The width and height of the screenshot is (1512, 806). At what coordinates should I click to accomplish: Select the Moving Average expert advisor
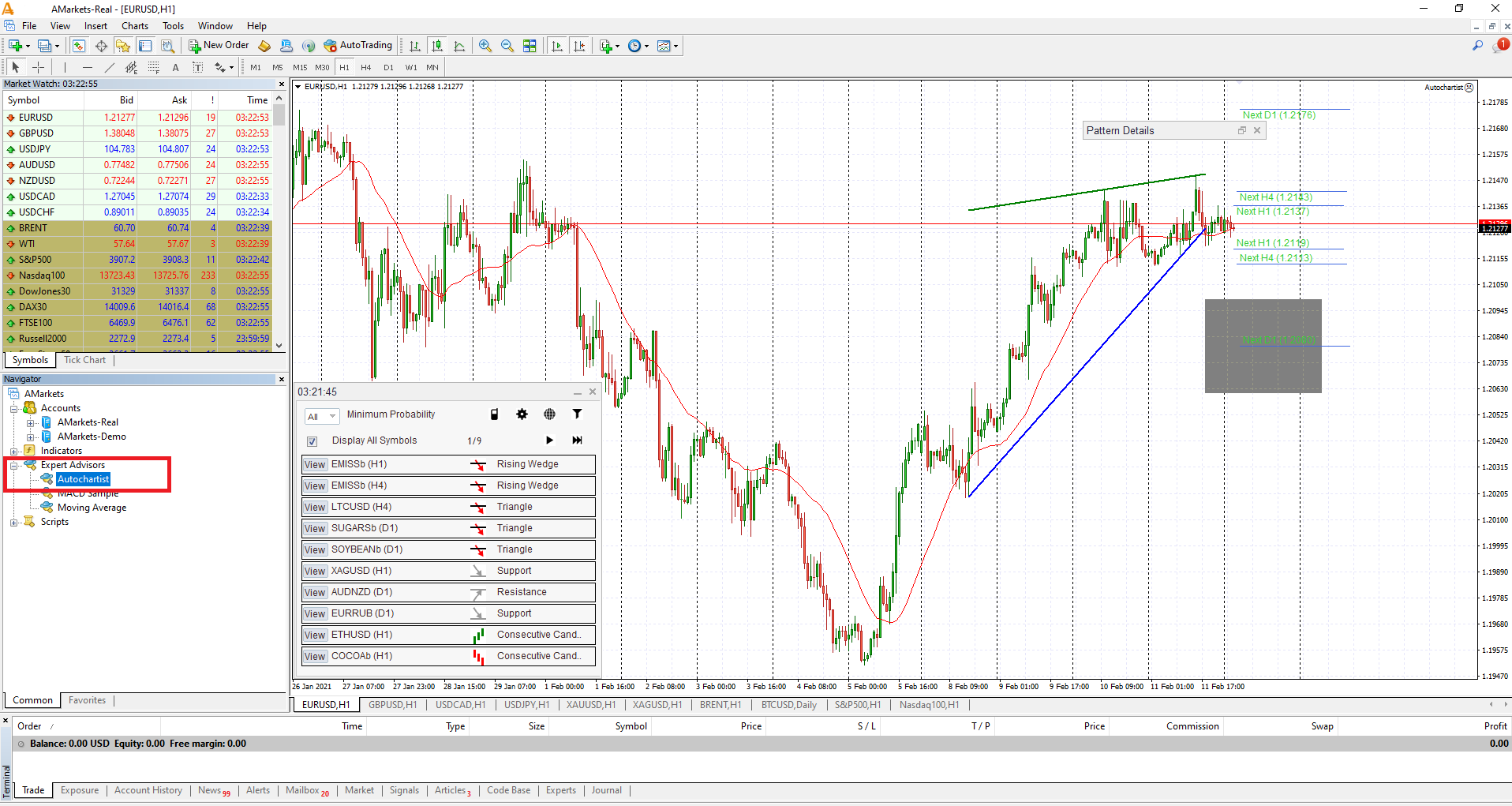[92, 508]
